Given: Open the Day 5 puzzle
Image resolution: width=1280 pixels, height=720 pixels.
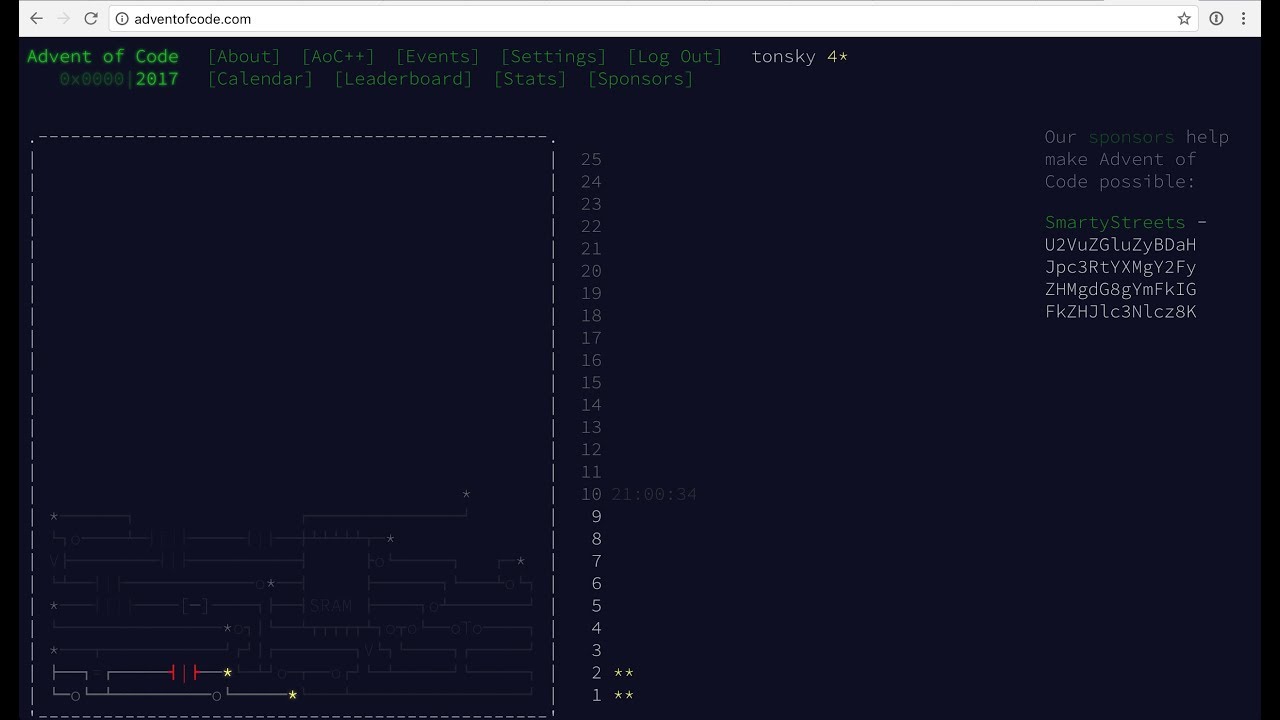Looking at the screenshot, I should (596, 606).
